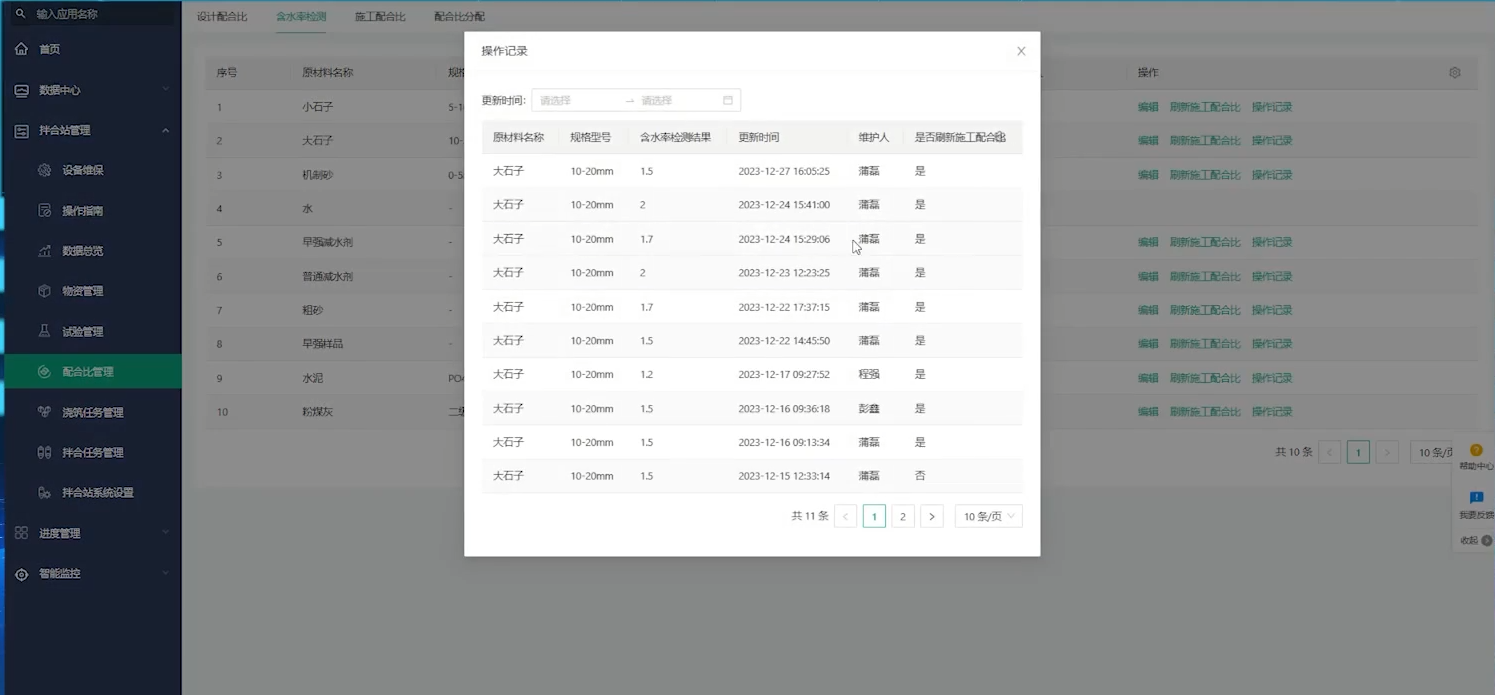Close the 操作记录 dialog
Image resolution: width=1495 pixels, height=695 pixels.
pos(1021,51)
